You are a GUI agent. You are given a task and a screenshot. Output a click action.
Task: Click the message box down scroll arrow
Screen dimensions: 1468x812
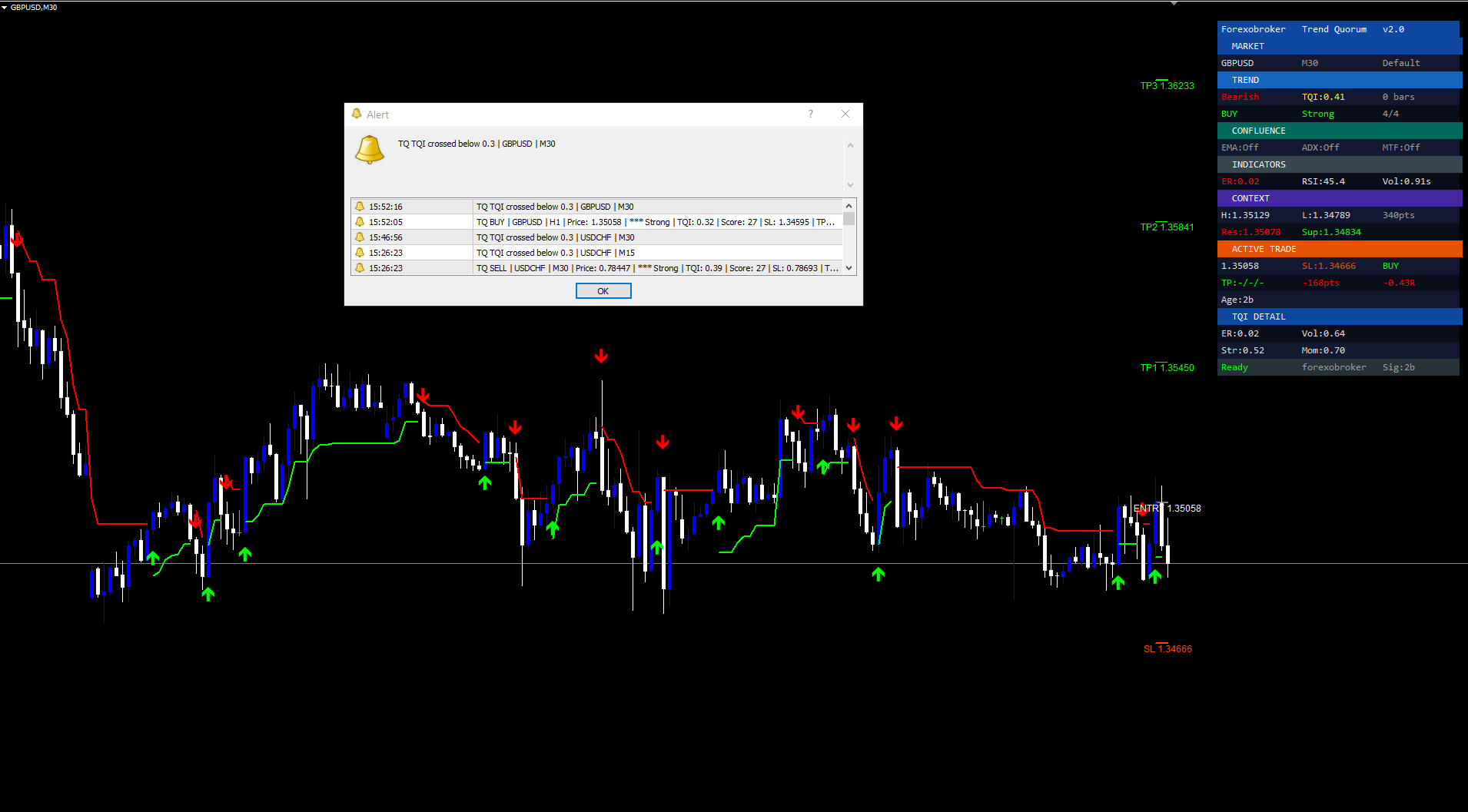(850, 184)
